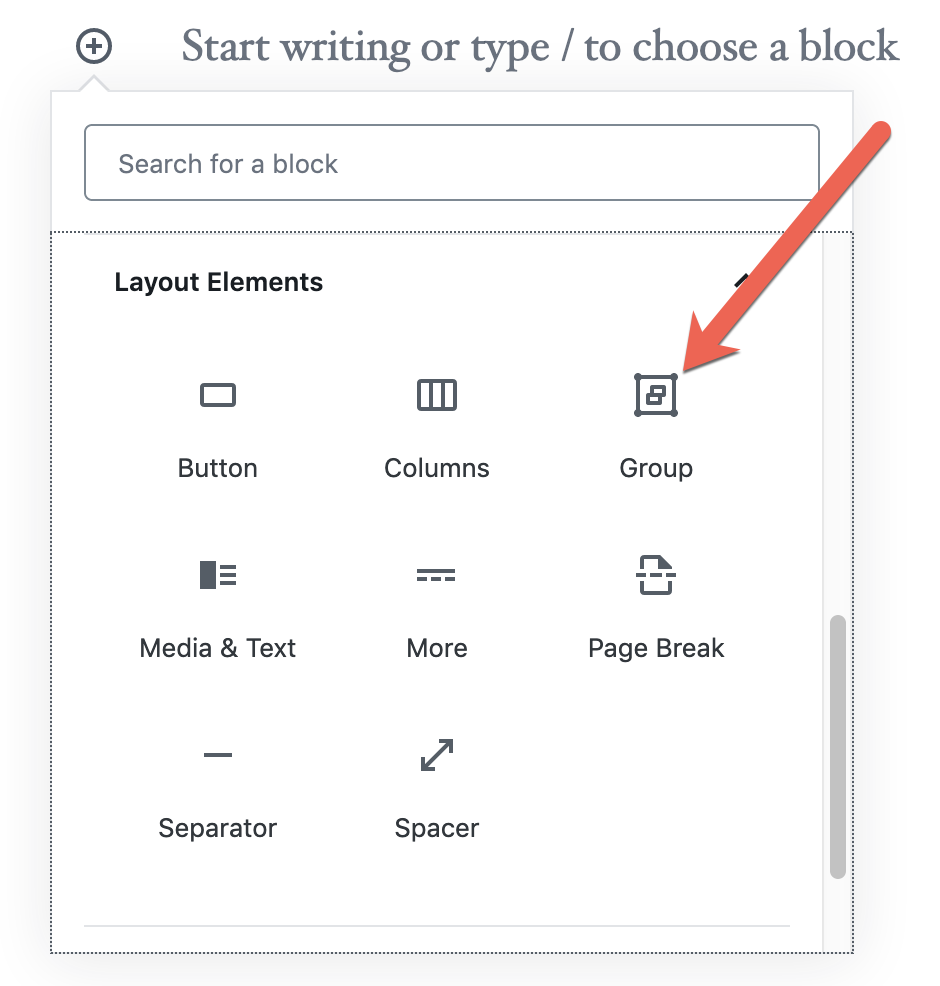The height and width of the screenshot is (986, 940).
Task: Click the Separator label text
Action: (x=218, y=829)
